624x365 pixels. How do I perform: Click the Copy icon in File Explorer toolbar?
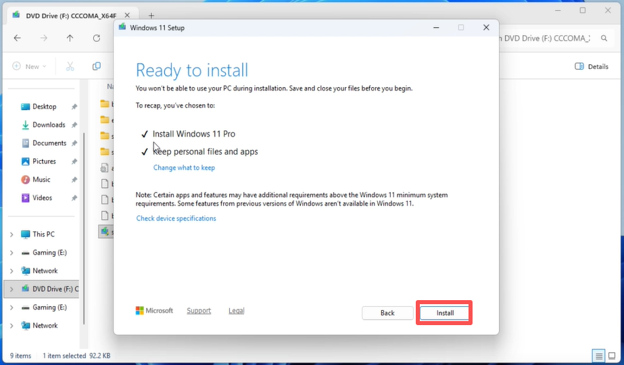[96, 66]
